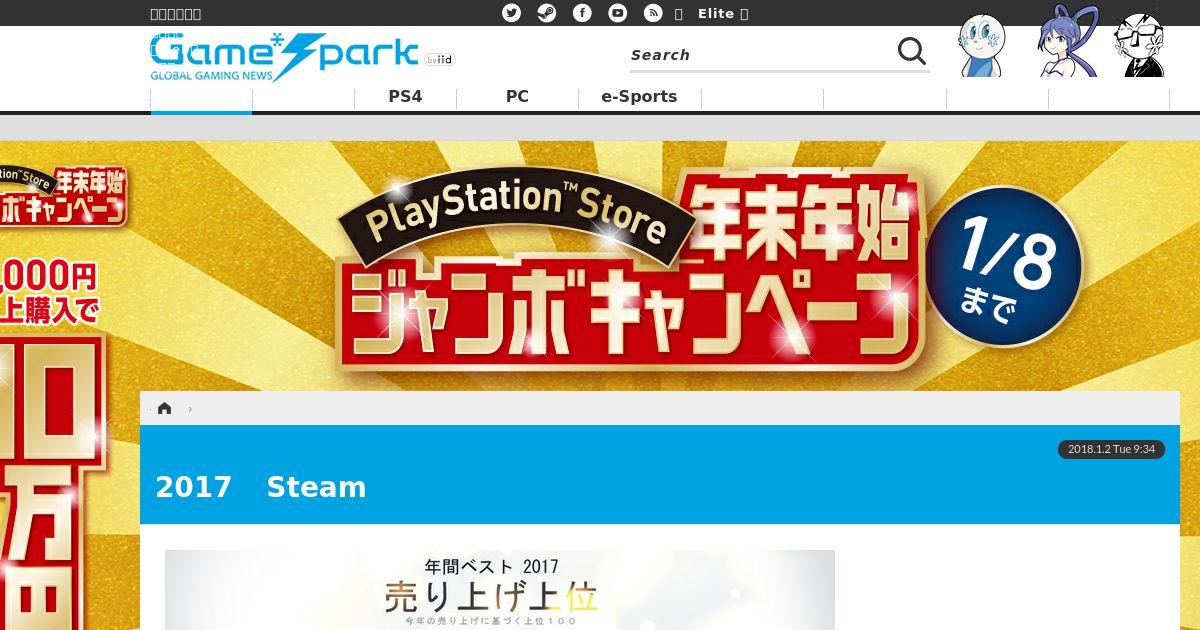Click the glasses-wearing suited mascot character
The image size is (1200, 630).
tap(1140, 44)
